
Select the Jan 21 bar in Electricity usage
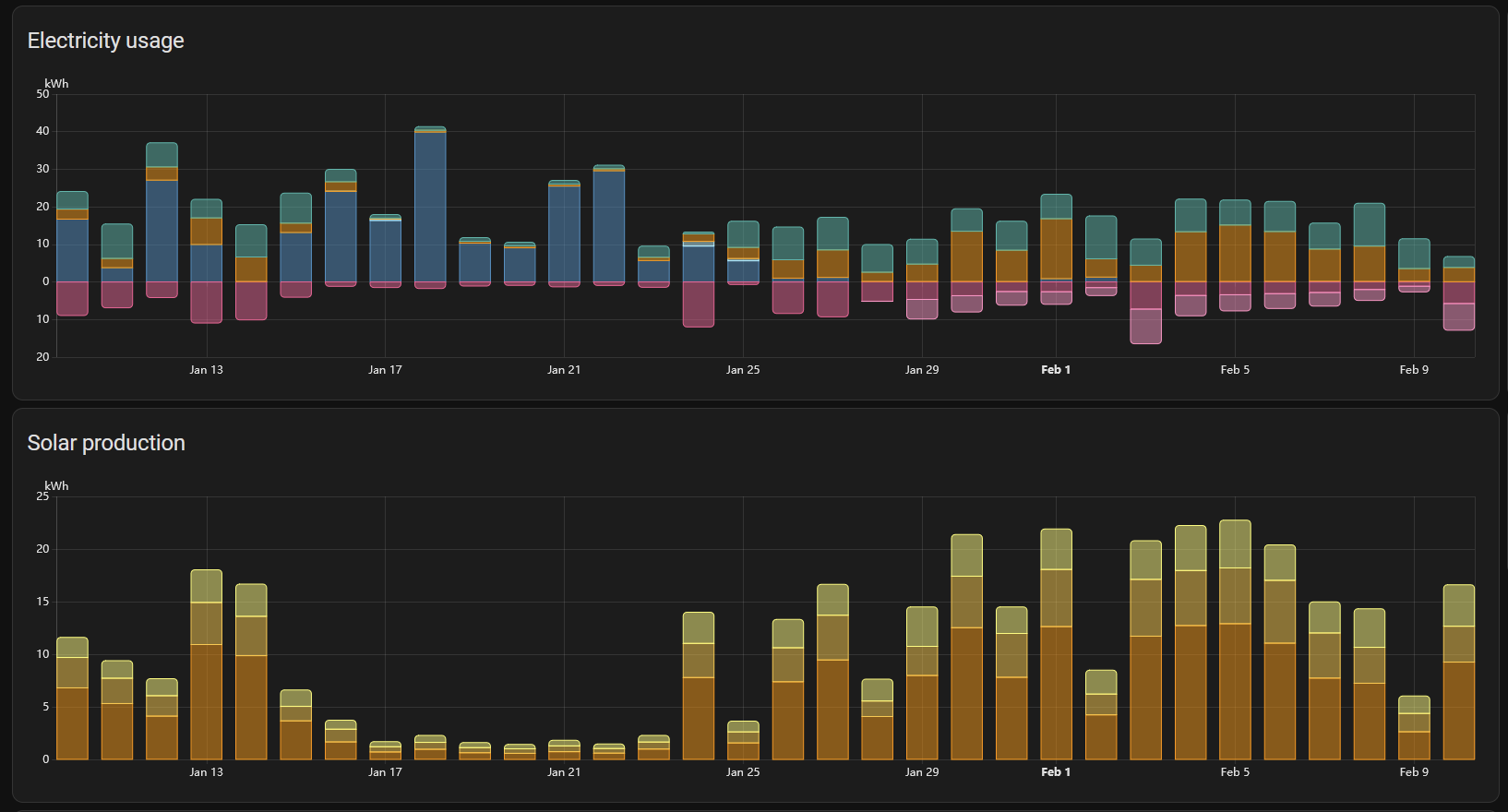(x=564, y=233)
